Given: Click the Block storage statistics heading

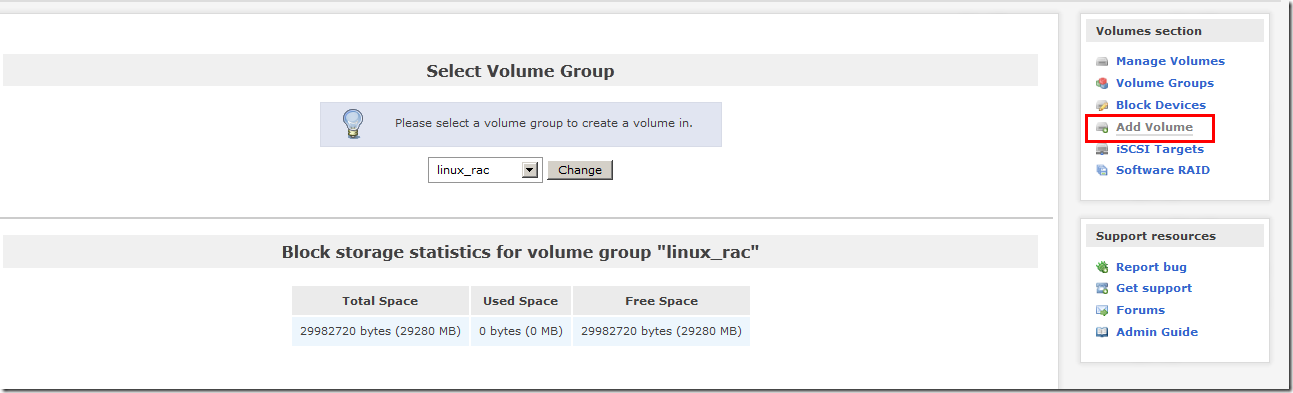Looking at the screenshot, I should coord(520,252).
